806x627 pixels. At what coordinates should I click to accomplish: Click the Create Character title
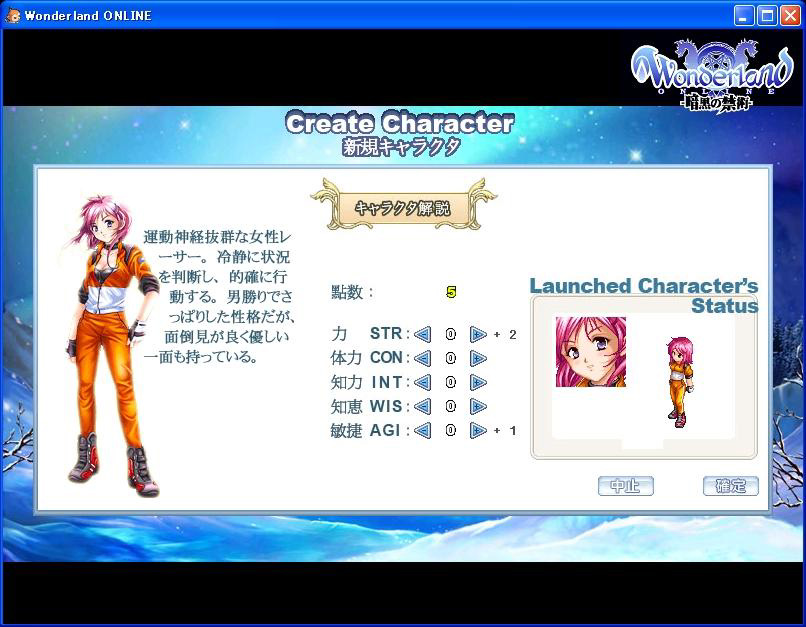pyautogui.click(x=399, y=123)
